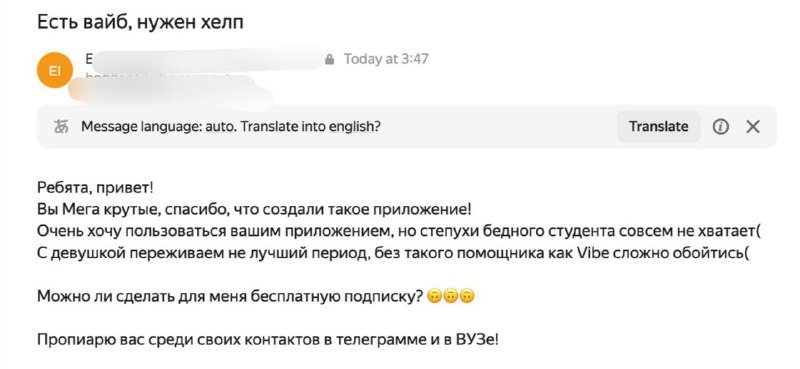Click the first upside-down face emoji
Viewport: 800px width, 369px height.
(434, 296)
